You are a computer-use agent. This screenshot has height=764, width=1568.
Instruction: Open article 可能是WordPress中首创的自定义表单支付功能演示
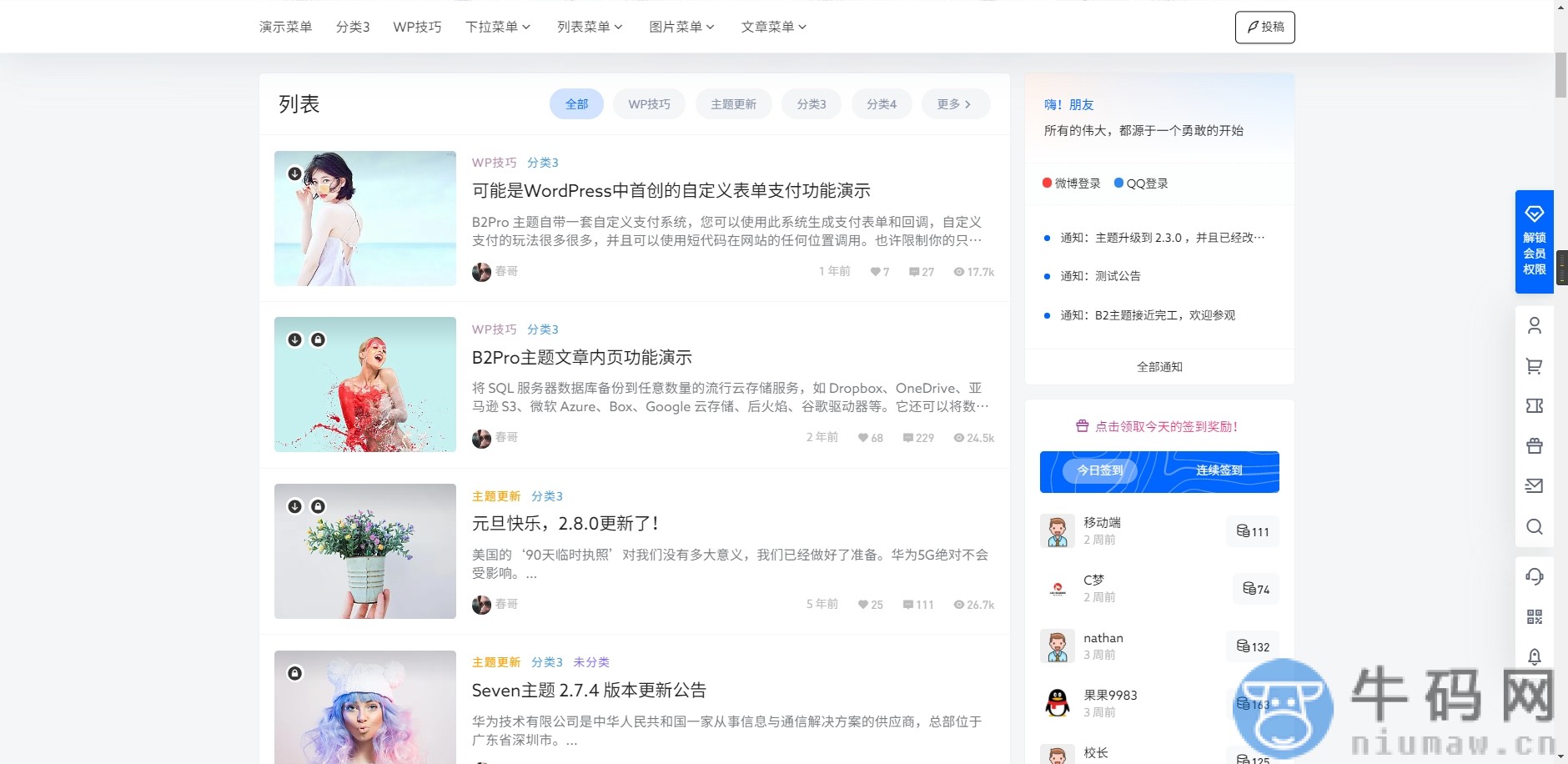[x=671, y=191]
